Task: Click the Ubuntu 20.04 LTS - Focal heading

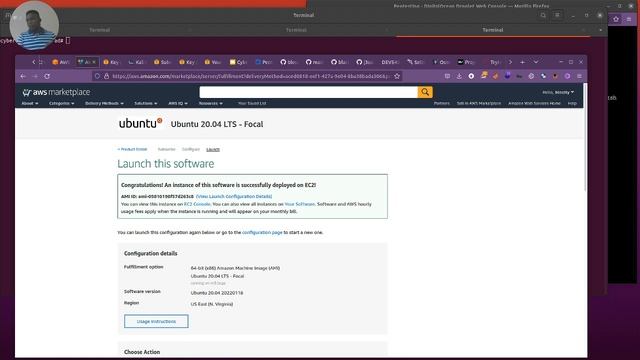Action: (x=217, y=124)
